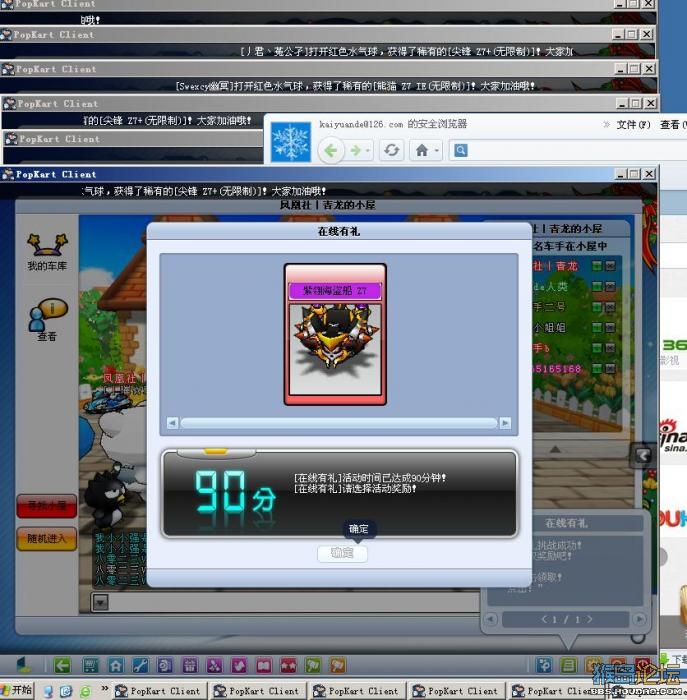Click blue tools icon in toolbar's right group
The width and height of the screenshot is (687, 700).
544,666
